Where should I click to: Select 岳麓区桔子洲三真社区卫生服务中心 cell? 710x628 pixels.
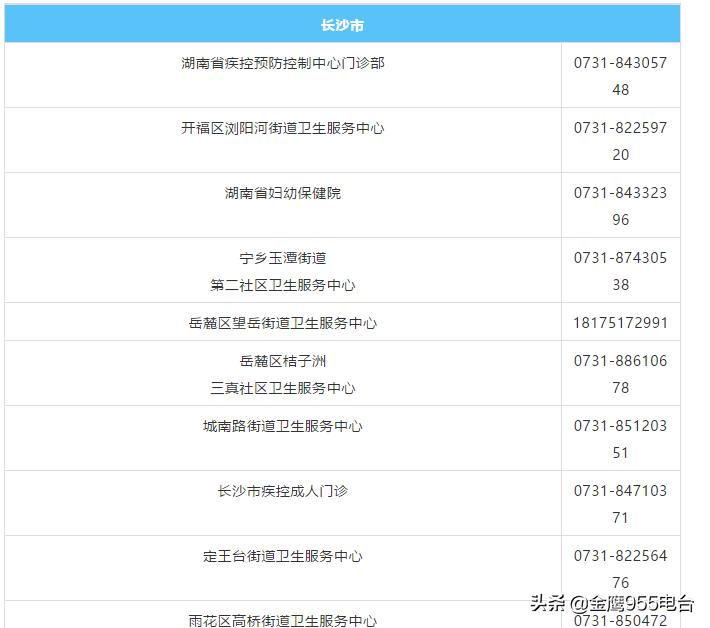click(x=283, y=374)
